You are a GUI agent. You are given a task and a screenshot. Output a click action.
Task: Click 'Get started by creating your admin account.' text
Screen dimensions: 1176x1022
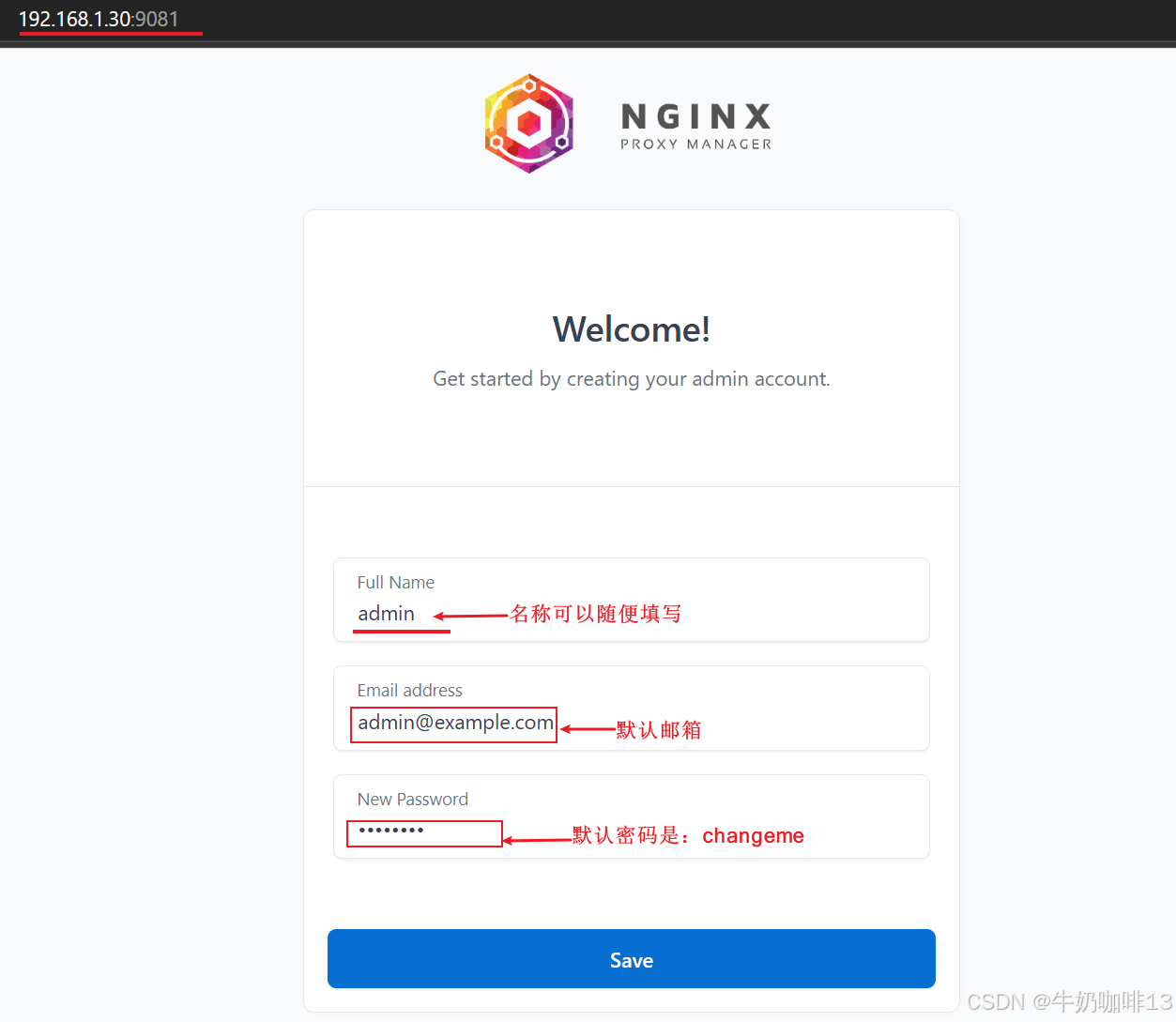[x=632, y=379]
